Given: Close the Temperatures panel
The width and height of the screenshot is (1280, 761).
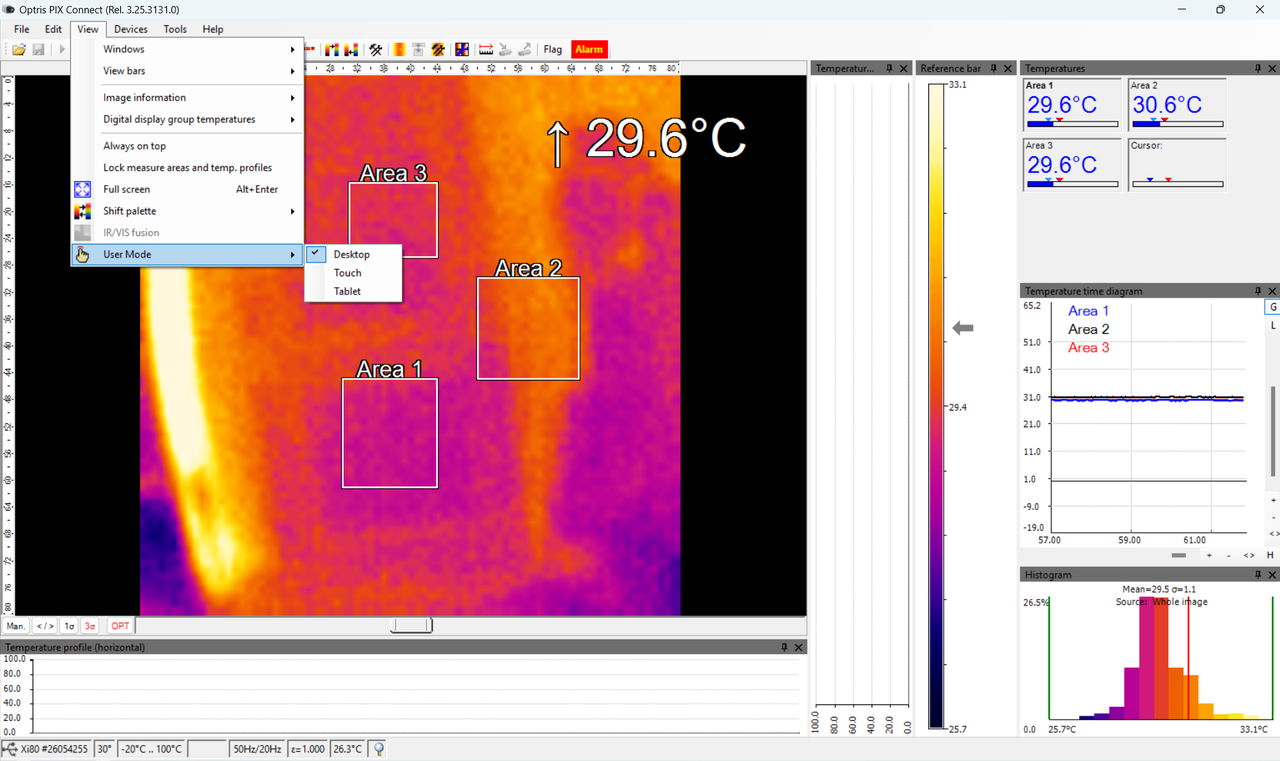Looking at the screenshot, I should click(1272, 68).
